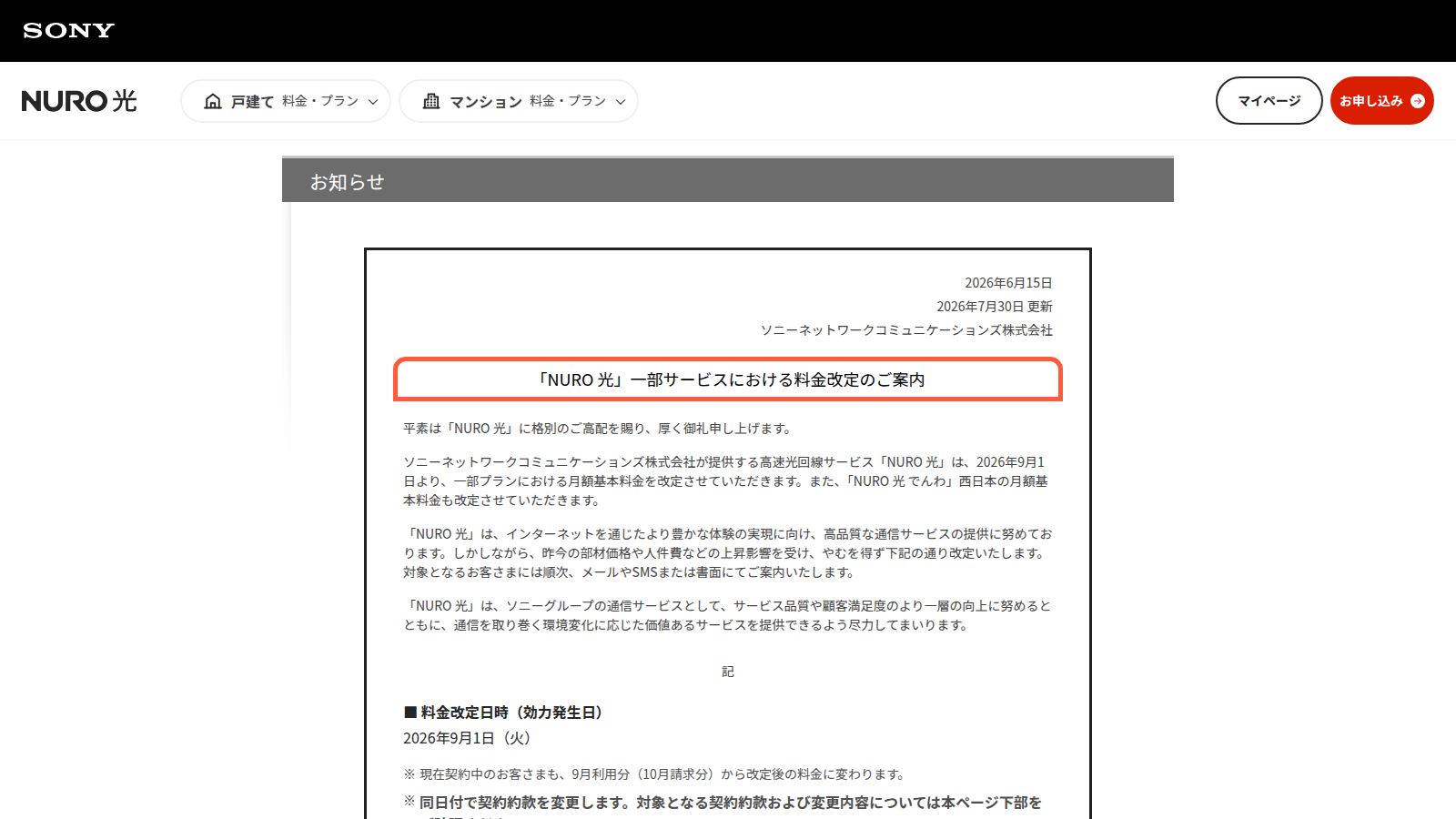Click the date 2026年6月15日
1456x819 pixels.
click(1008, 283)
